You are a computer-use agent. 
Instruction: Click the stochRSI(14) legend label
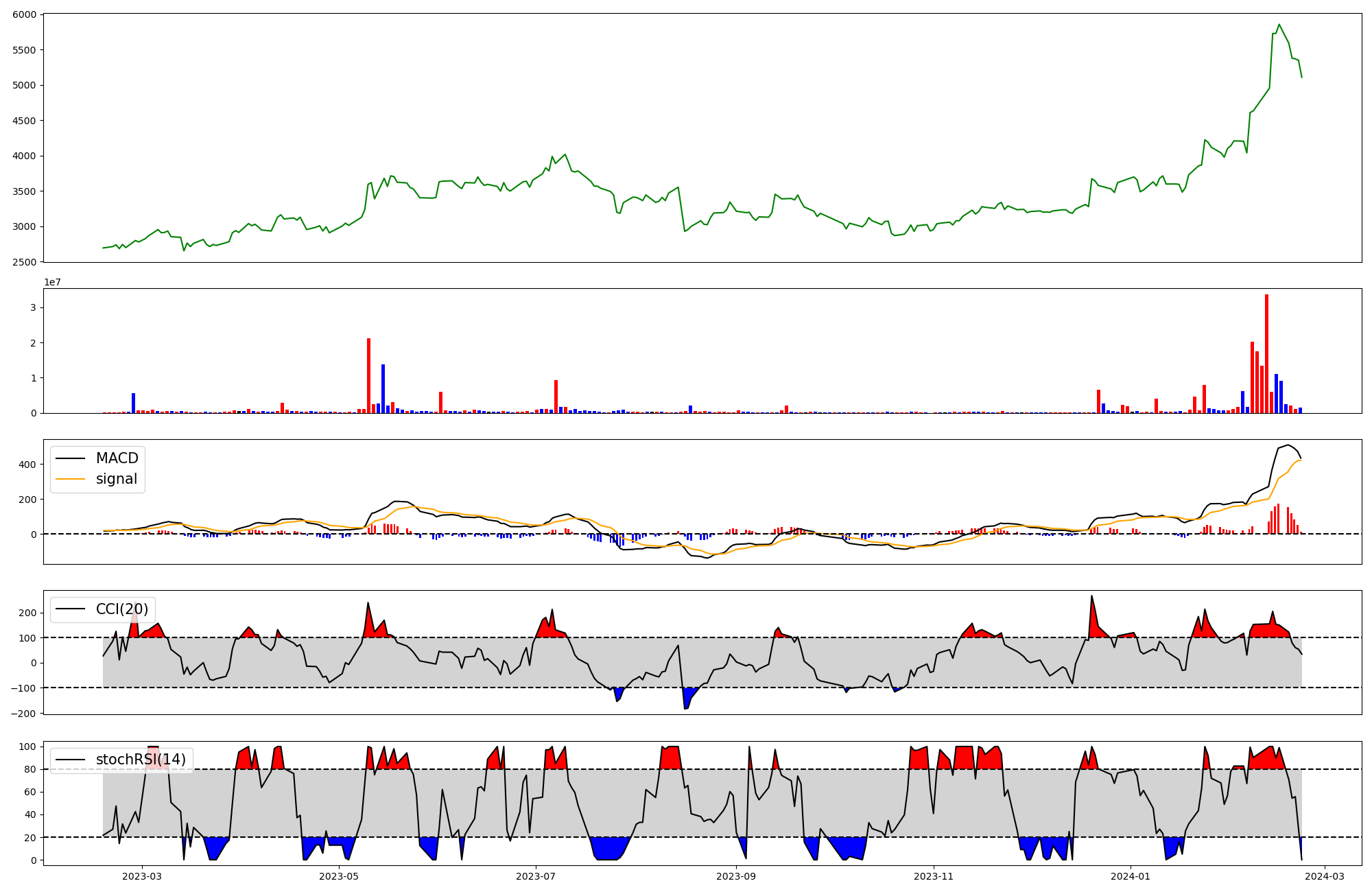click(141, 760)
